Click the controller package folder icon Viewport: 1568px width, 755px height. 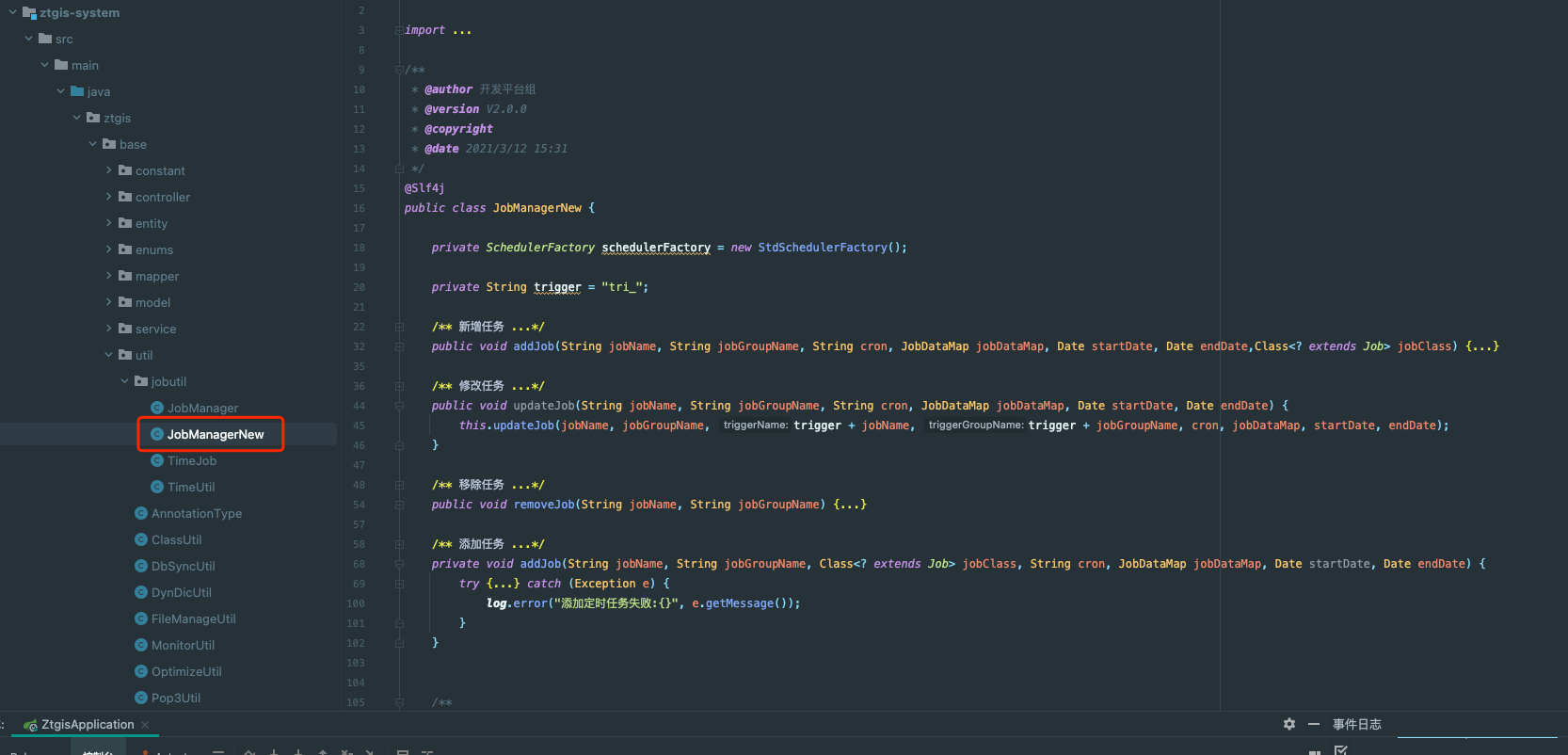coord(125,197)
